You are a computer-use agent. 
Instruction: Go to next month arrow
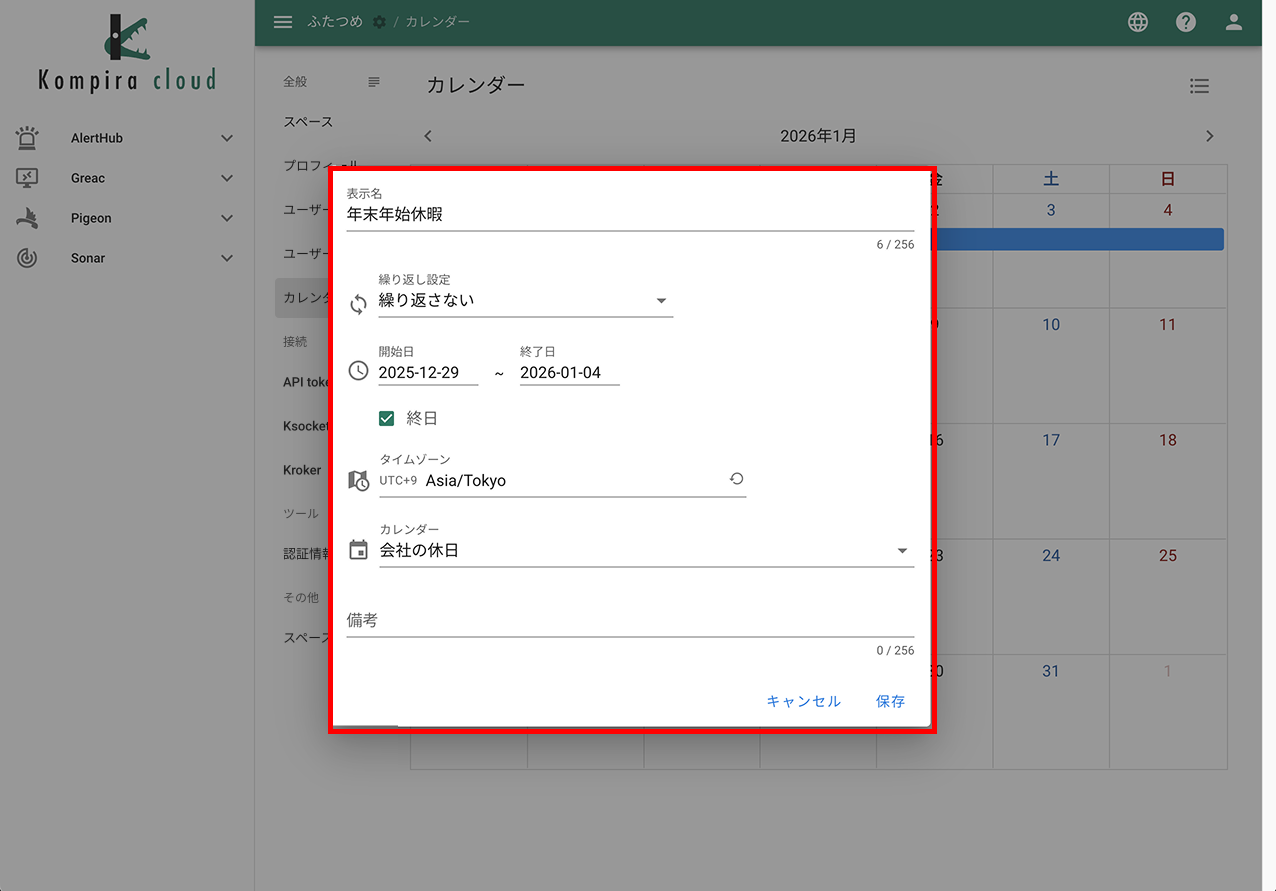[x=1209, y=136]
